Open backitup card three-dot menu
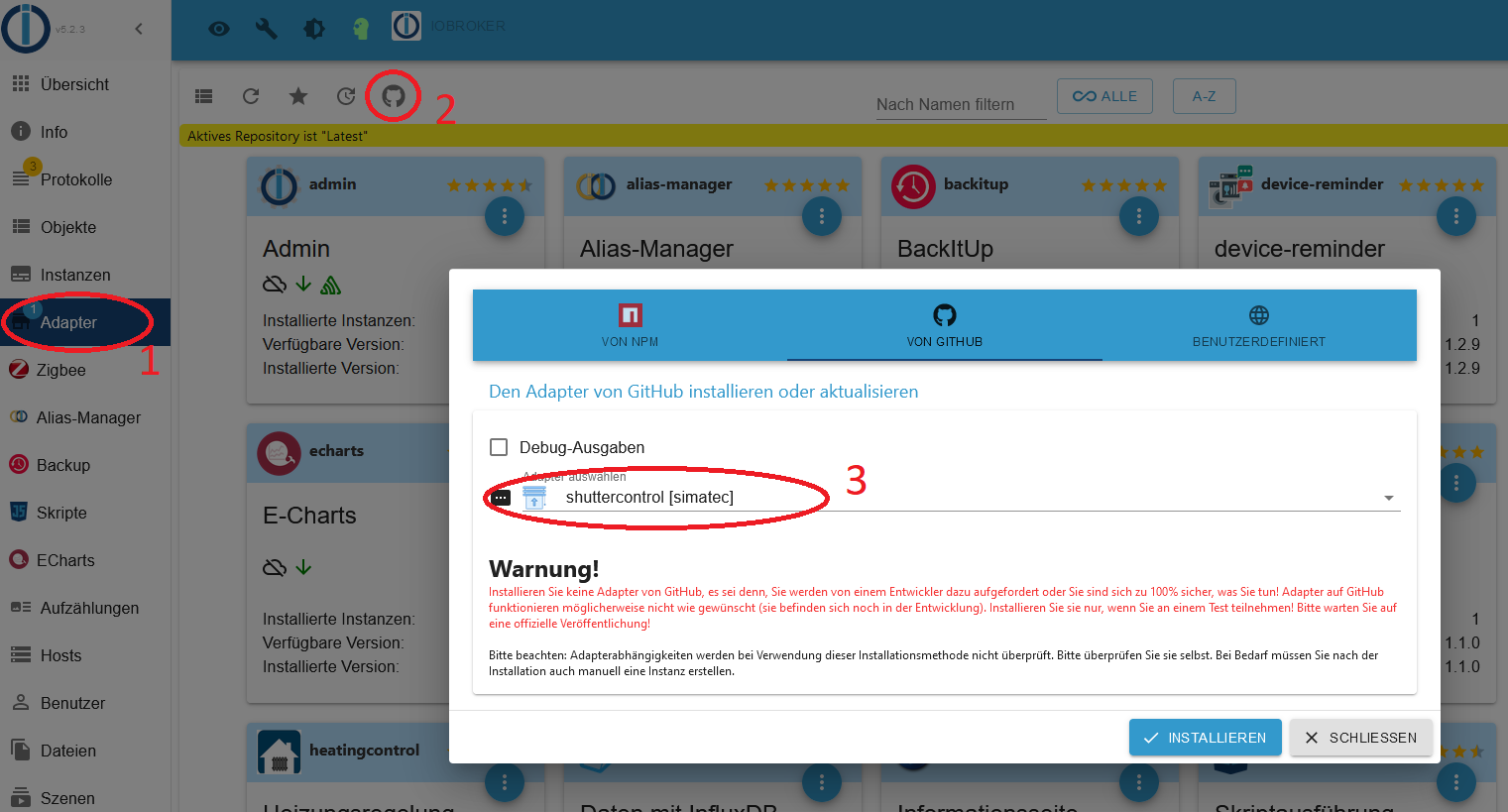This screenshot has height=812, width=1508. pos(1139,216)
